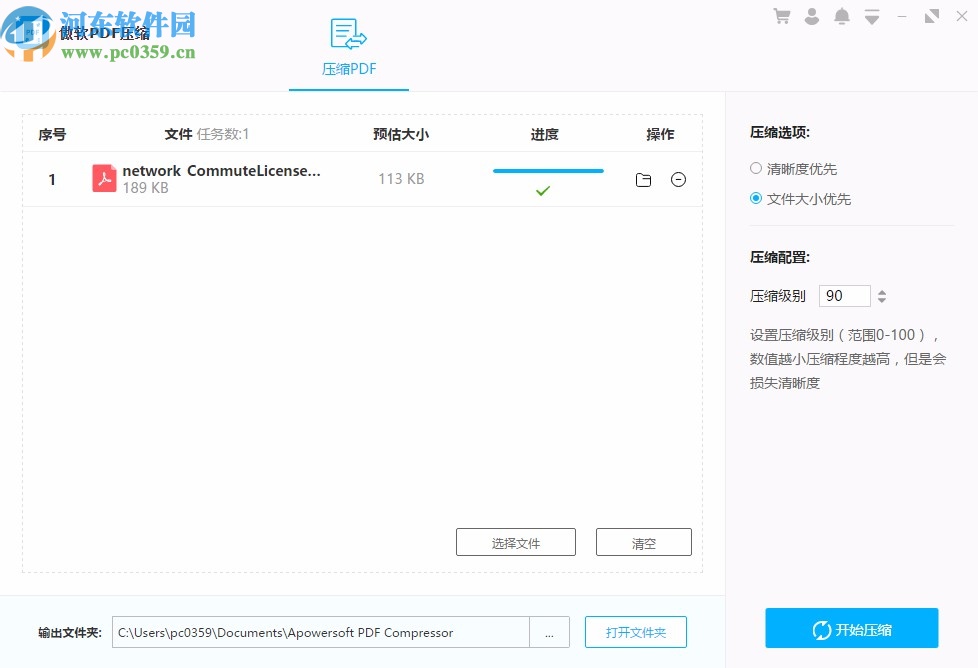Screen dimensions: 978x668
Task: Click the 选择文件 button
Action: [516, 541]
